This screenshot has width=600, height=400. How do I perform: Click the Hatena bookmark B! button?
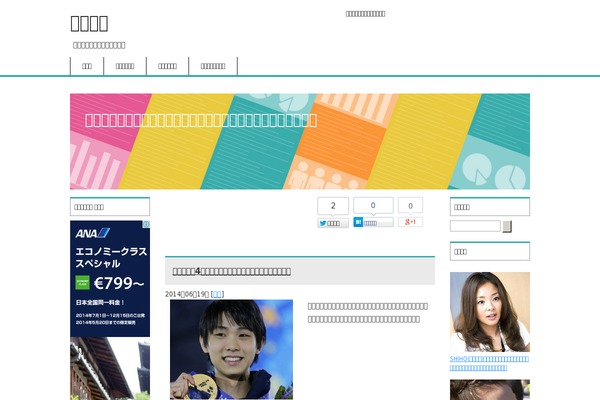(373, 222)
